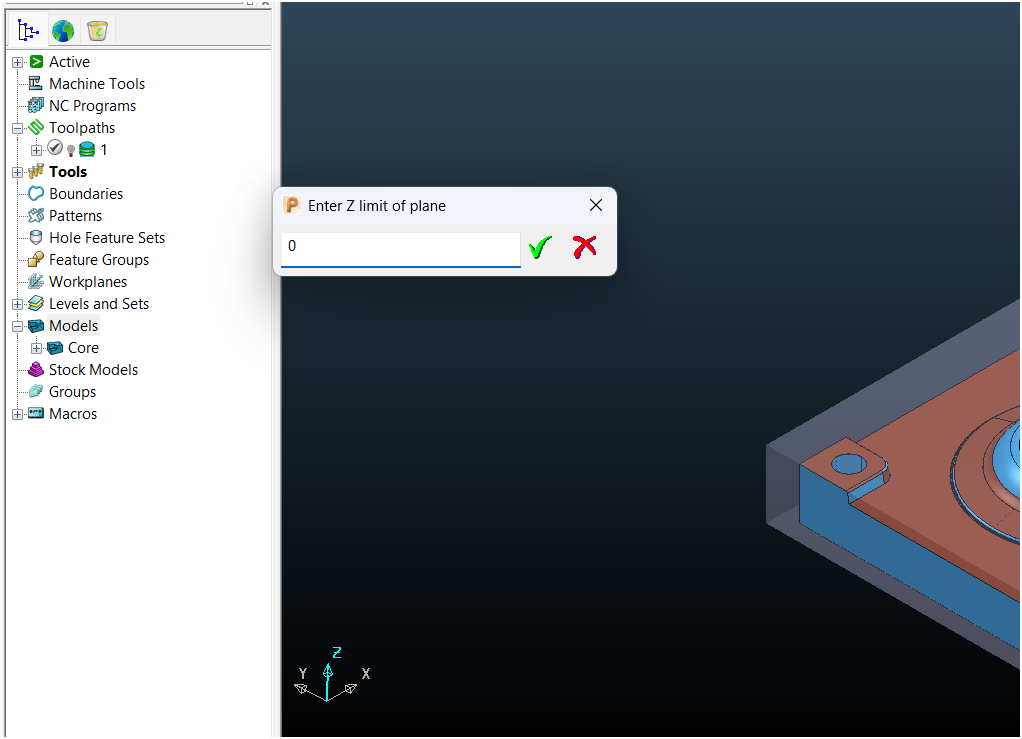The width and height of the screenshot is (1022, 739).
Task: Click the Workplanes icon
Action: click(x=36, y=282)
